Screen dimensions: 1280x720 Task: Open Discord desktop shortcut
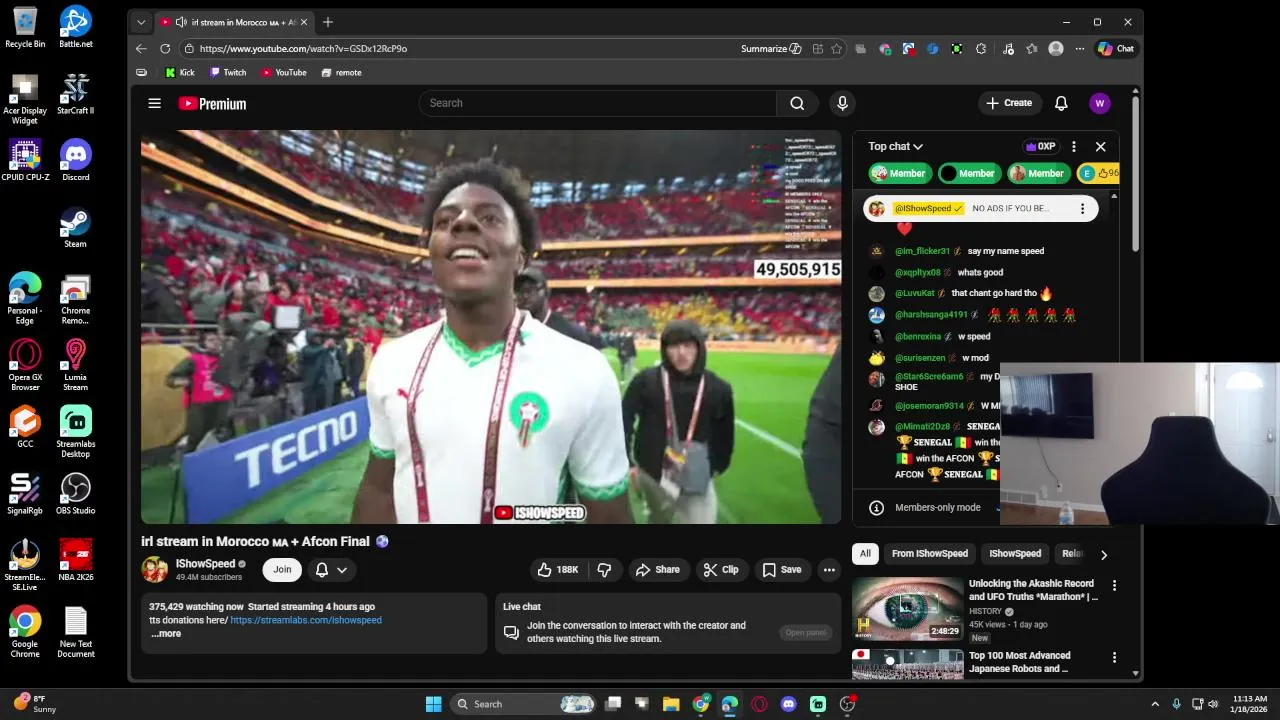click(76, 160)
